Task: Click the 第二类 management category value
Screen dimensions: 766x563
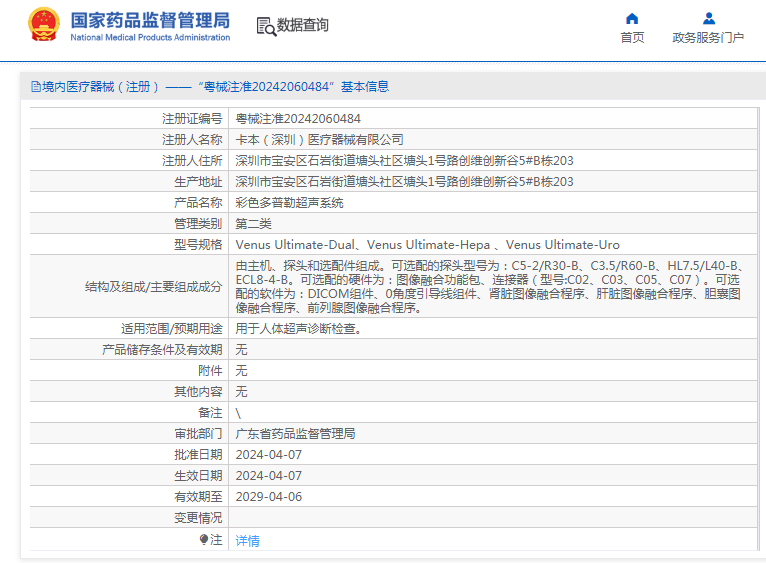Action: 254,224
